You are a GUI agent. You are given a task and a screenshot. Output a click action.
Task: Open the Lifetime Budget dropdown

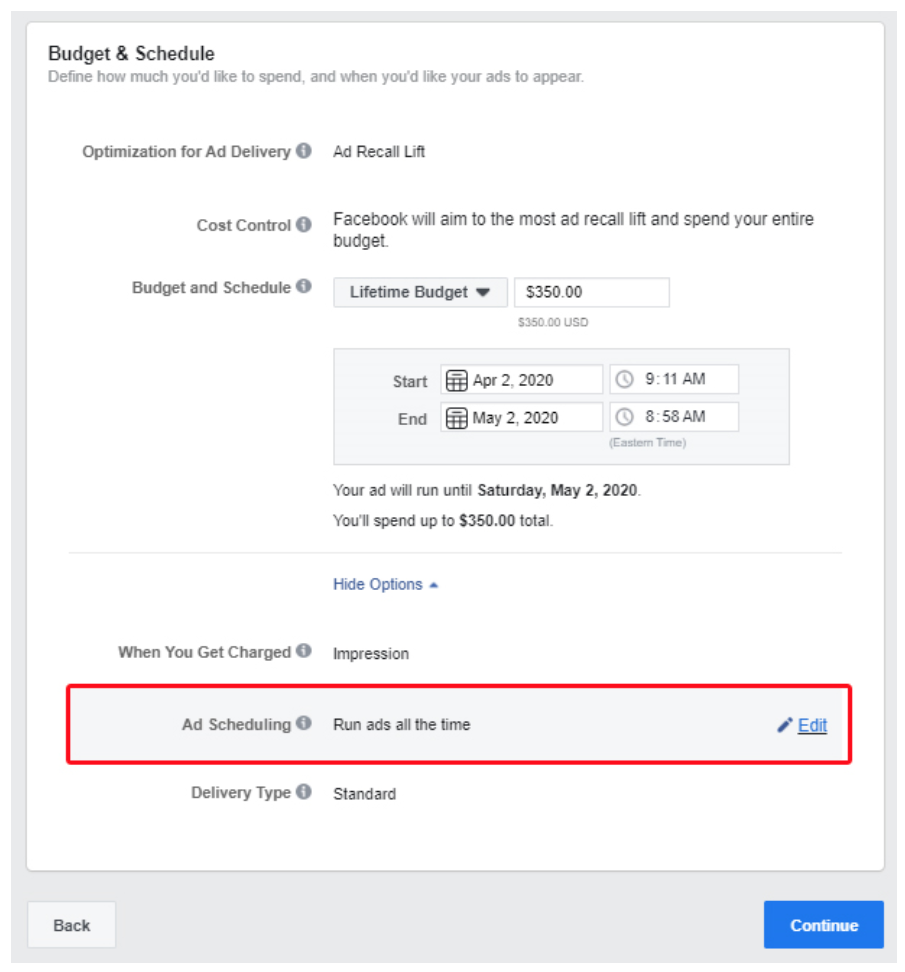point(420,293)
